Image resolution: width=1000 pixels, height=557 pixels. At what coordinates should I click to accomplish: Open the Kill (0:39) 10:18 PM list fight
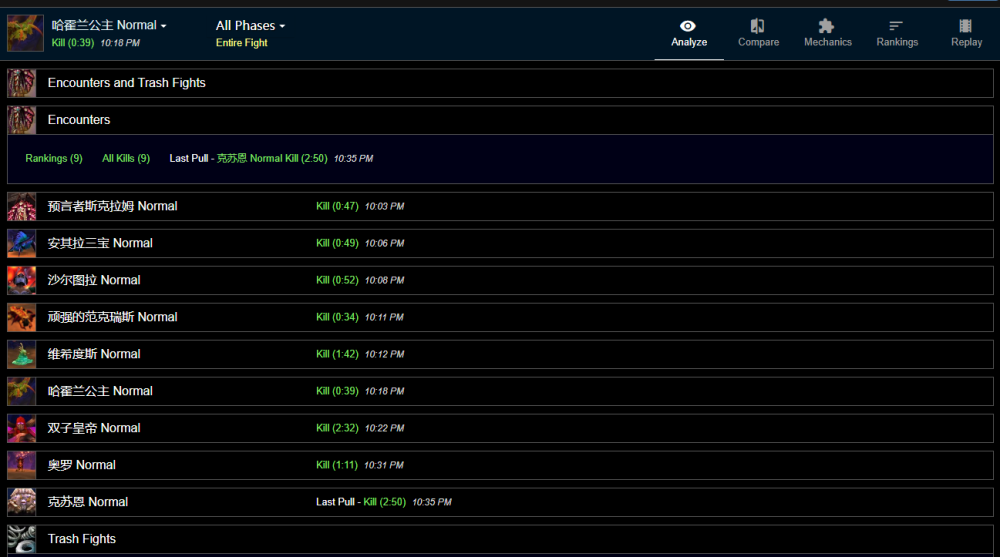pyautogui.click(x=360, y=391)
